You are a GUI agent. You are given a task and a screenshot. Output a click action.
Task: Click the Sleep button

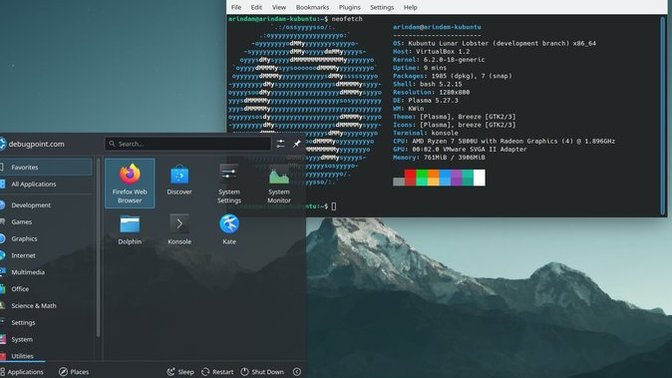[x=180, y=372]
